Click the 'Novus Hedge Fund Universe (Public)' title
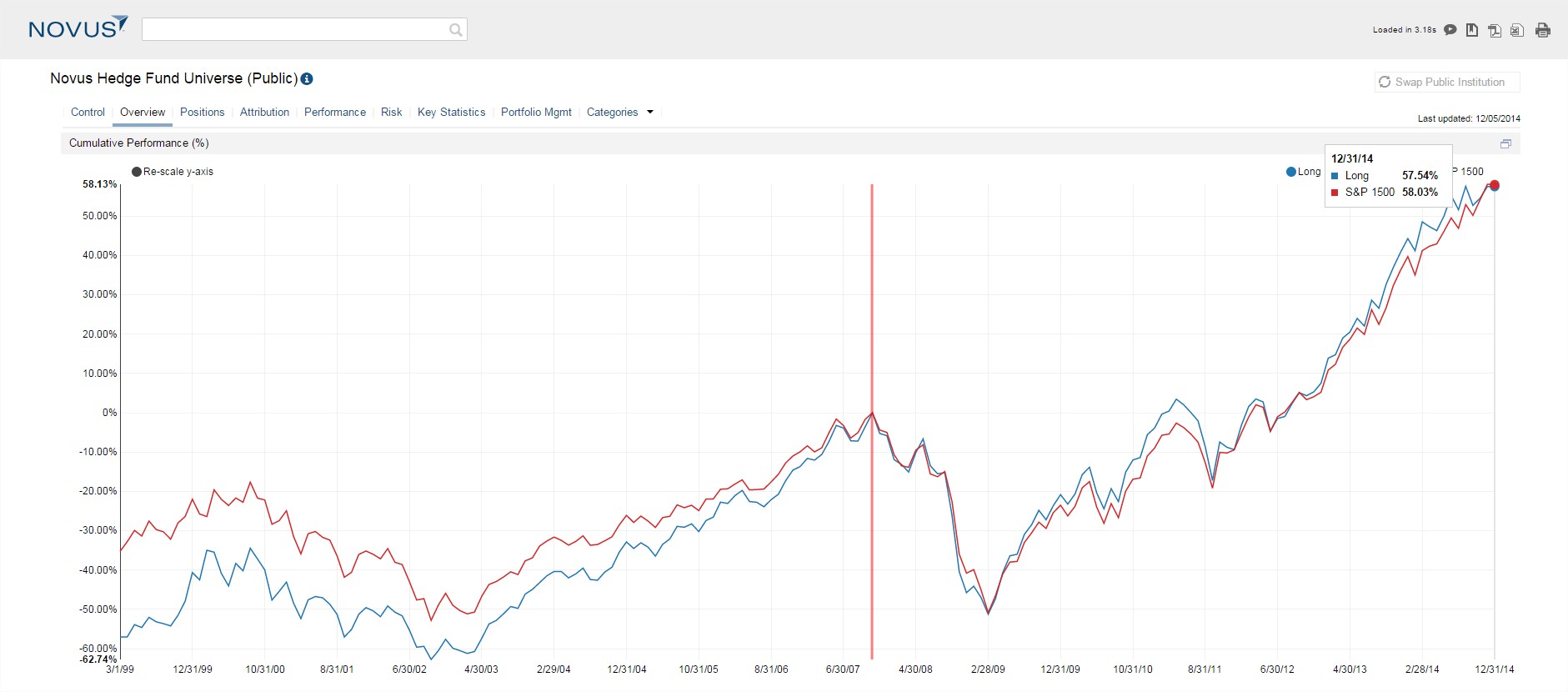Image resolution: width=1568 pixels, height=692 pixels. tap(173, 78)
